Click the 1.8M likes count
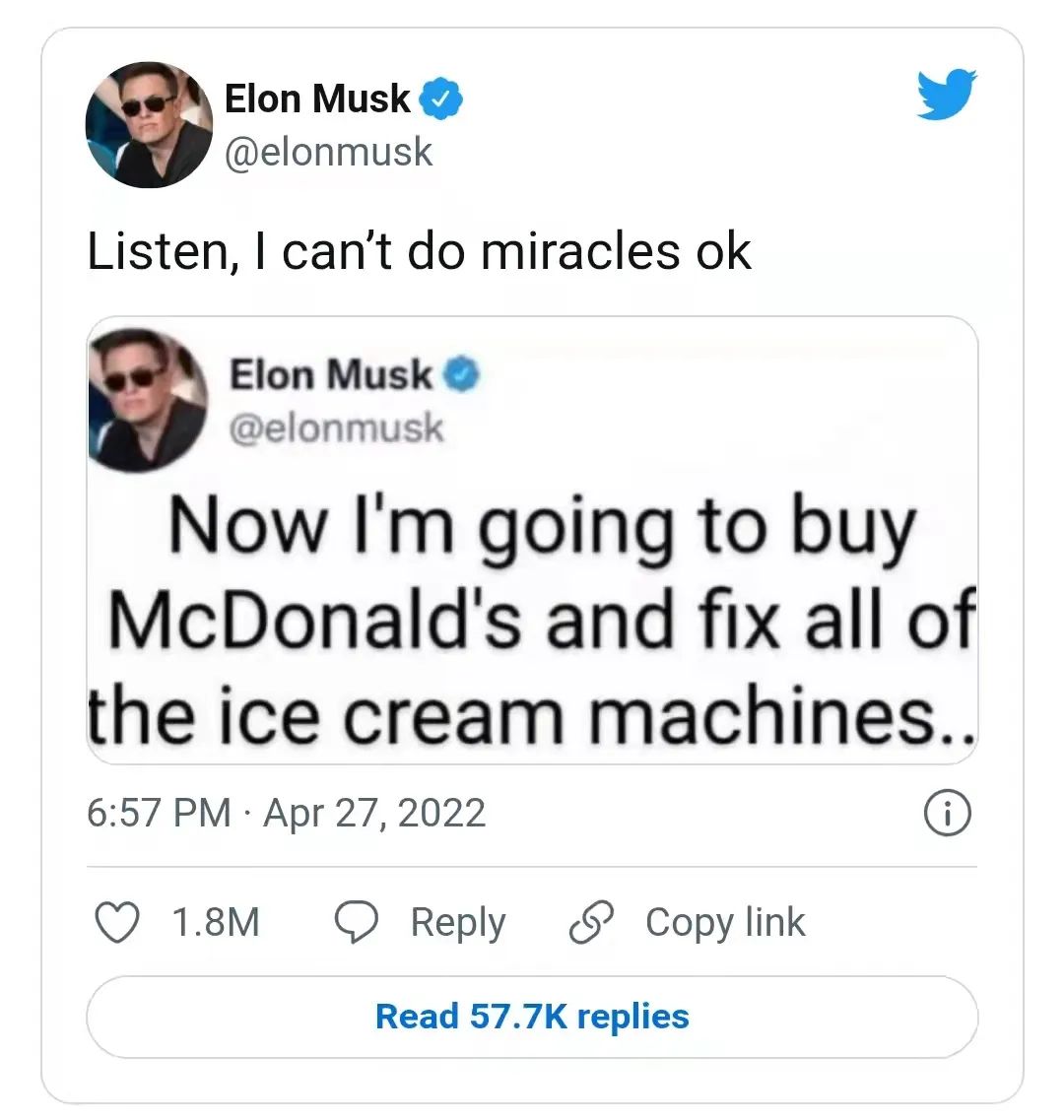The height and width of the screenshot is (1120, 1064). pyautogui.click(x=216, y=922)
